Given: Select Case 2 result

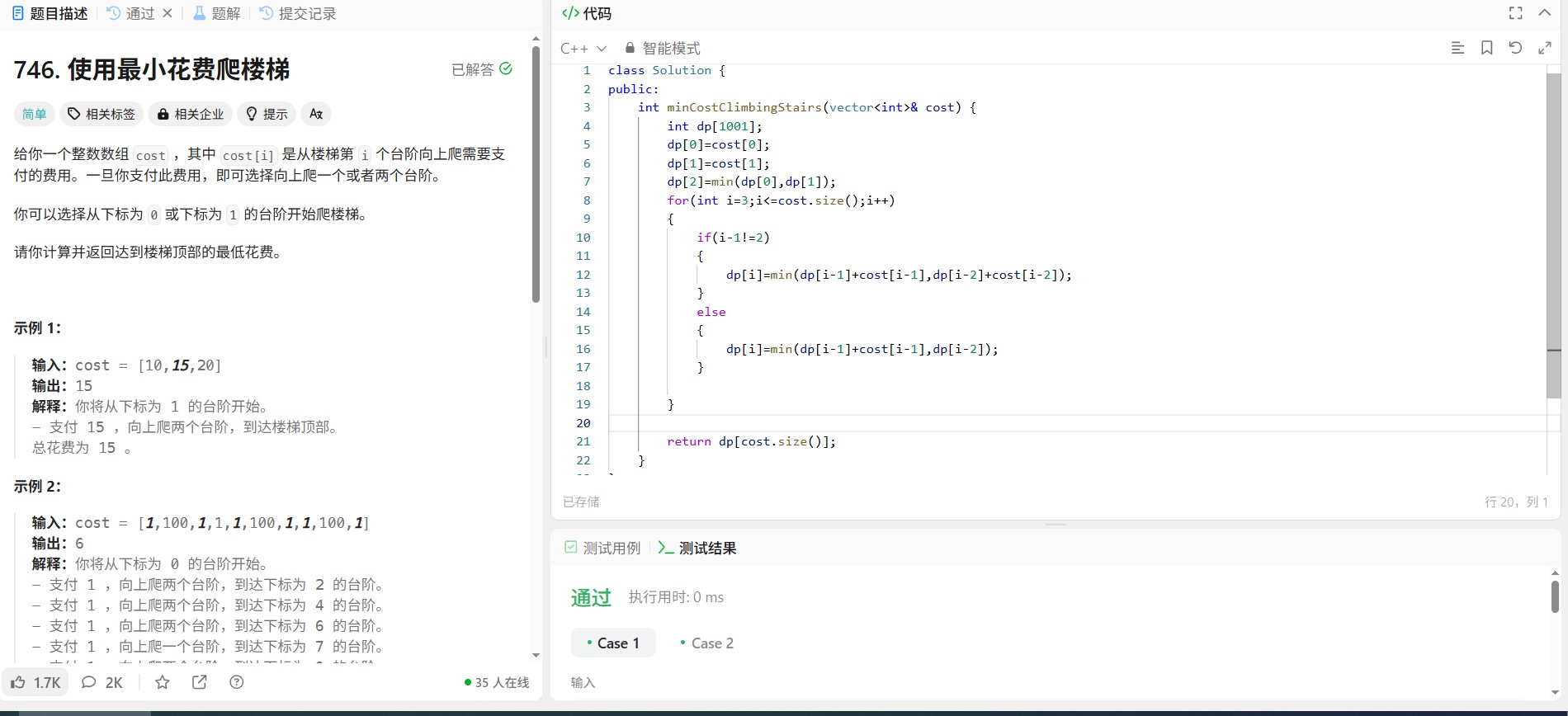Looking at the screenshot, I should point(706,643).
